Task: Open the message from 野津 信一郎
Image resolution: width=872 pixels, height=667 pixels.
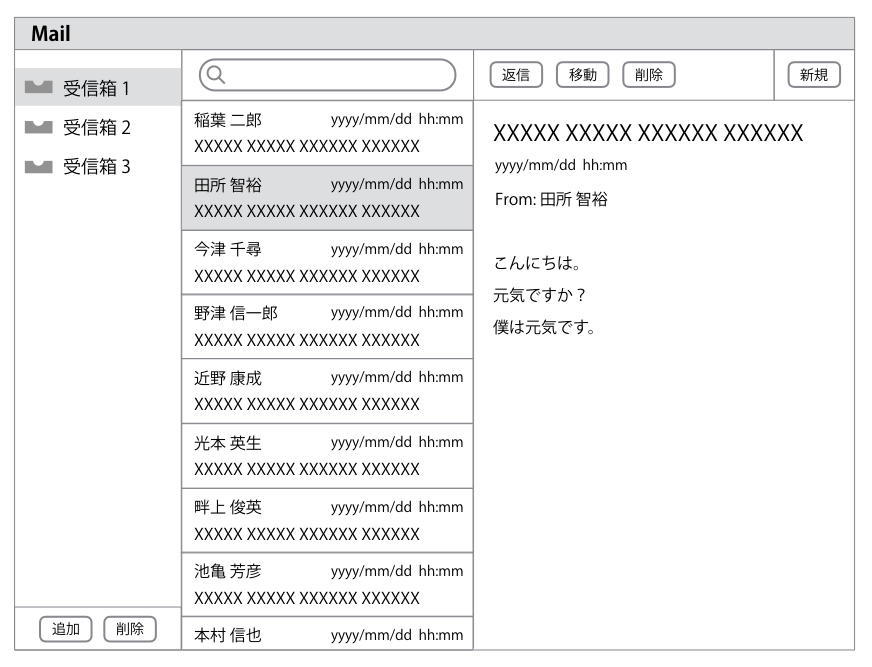Action: (327, 327)
